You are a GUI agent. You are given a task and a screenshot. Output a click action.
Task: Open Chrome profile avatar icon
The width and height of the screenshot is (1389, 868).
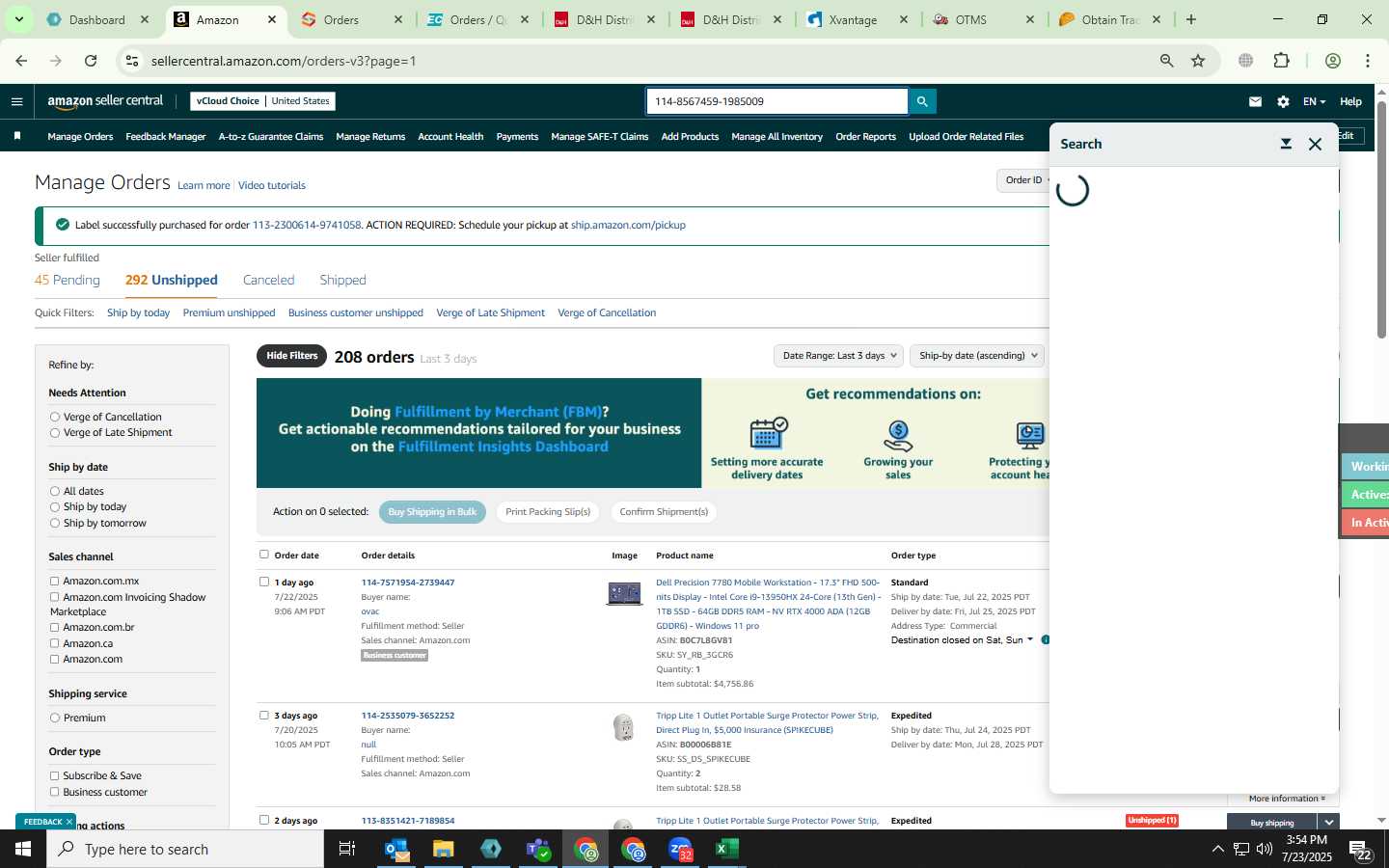click(x=1333, y=61)
